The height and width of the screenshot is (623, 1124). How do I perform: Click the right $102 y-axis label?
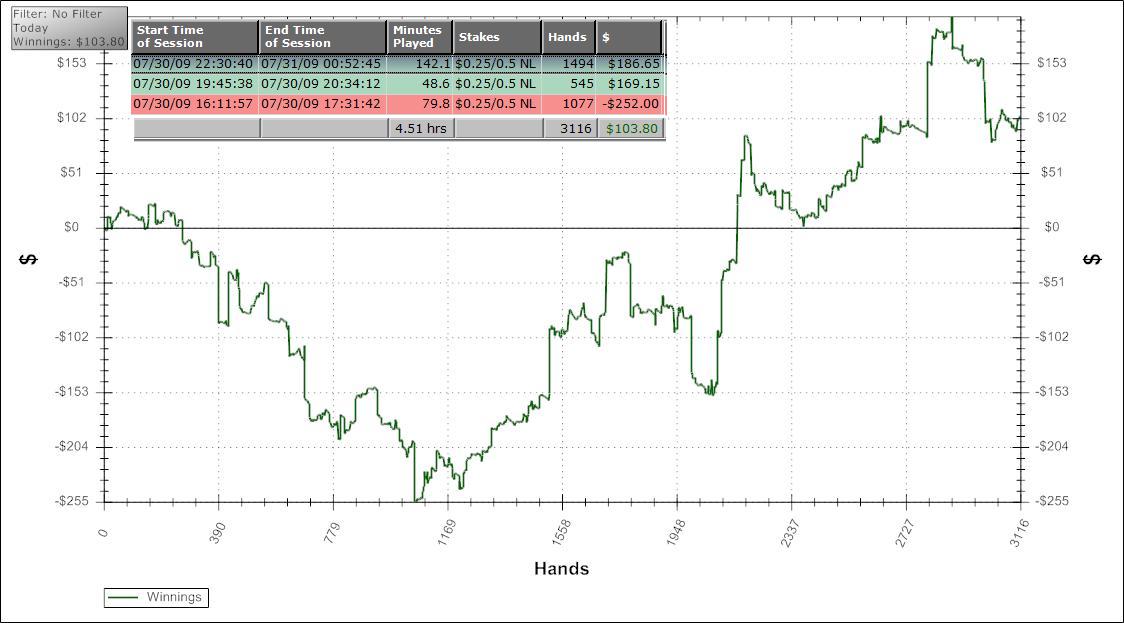(1052, 118)
